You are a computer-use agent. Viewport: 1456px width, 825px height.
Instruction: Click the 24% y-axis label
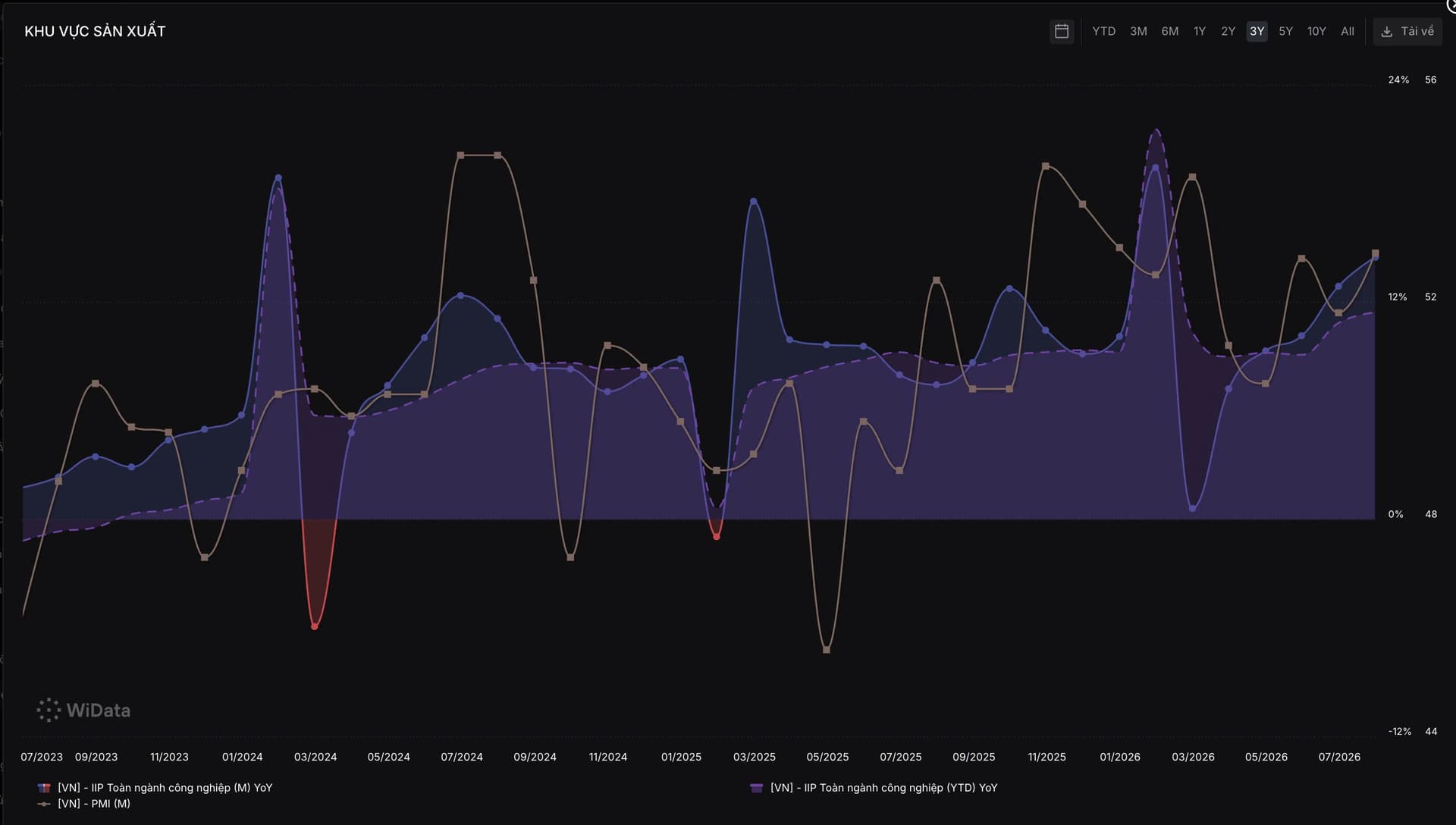pos(1398,80)
